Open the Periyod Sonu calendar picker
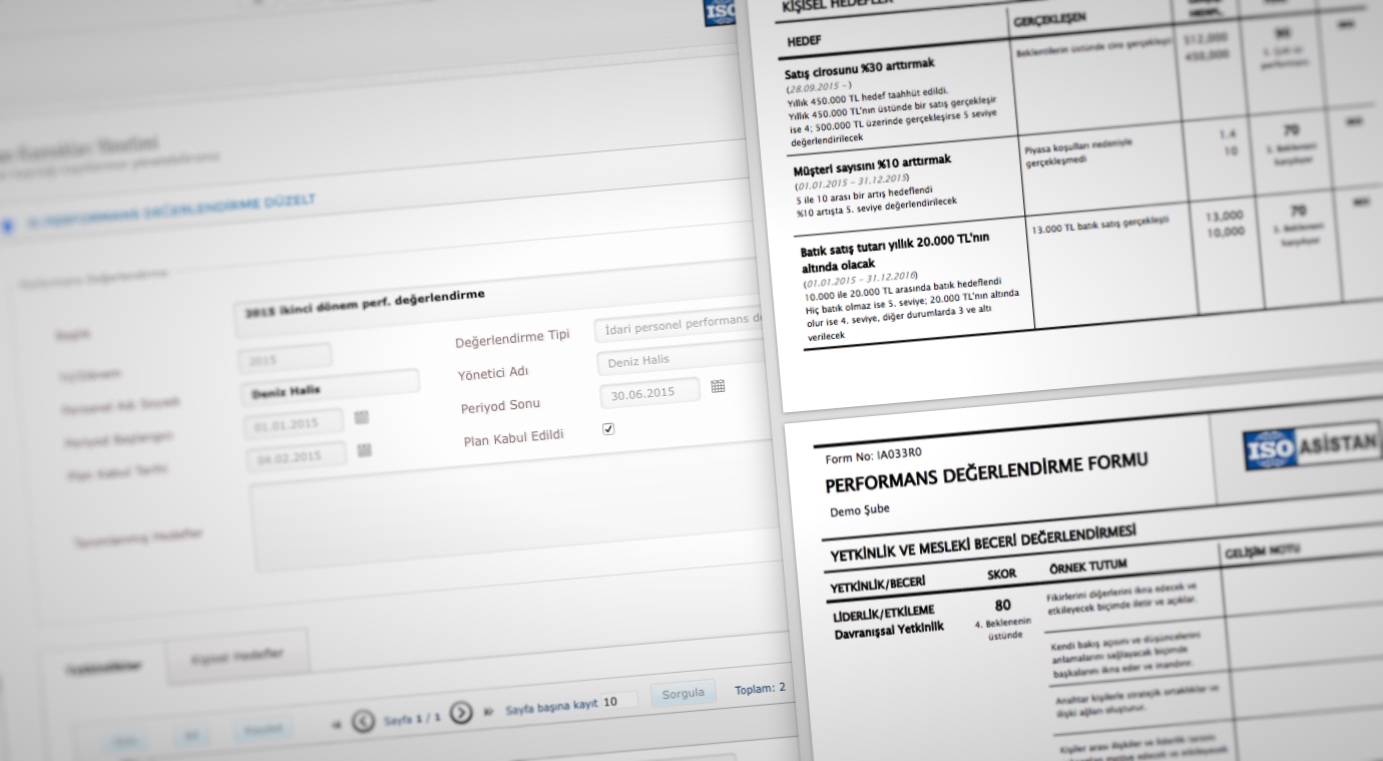1383x761 pixels. (717, 387)
